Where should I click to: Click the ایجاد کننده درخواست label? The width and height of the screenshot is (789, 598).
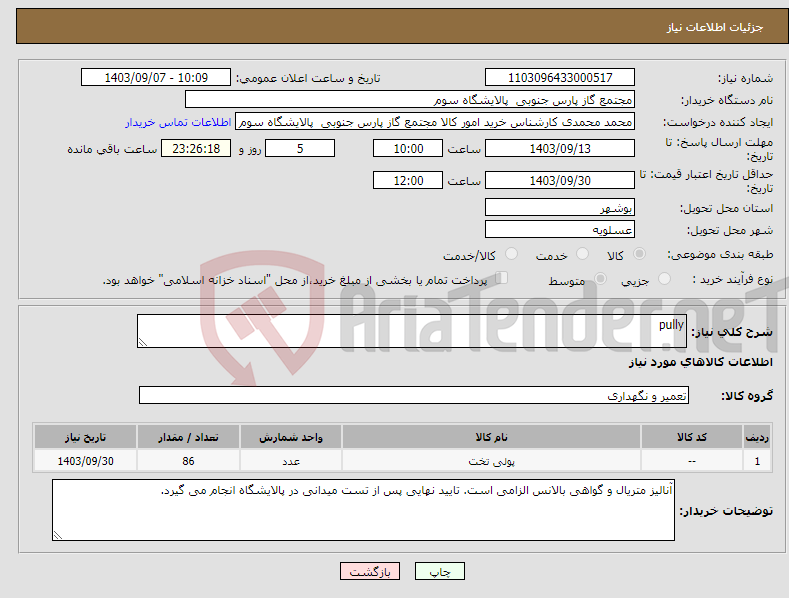[x=718, y=122]
